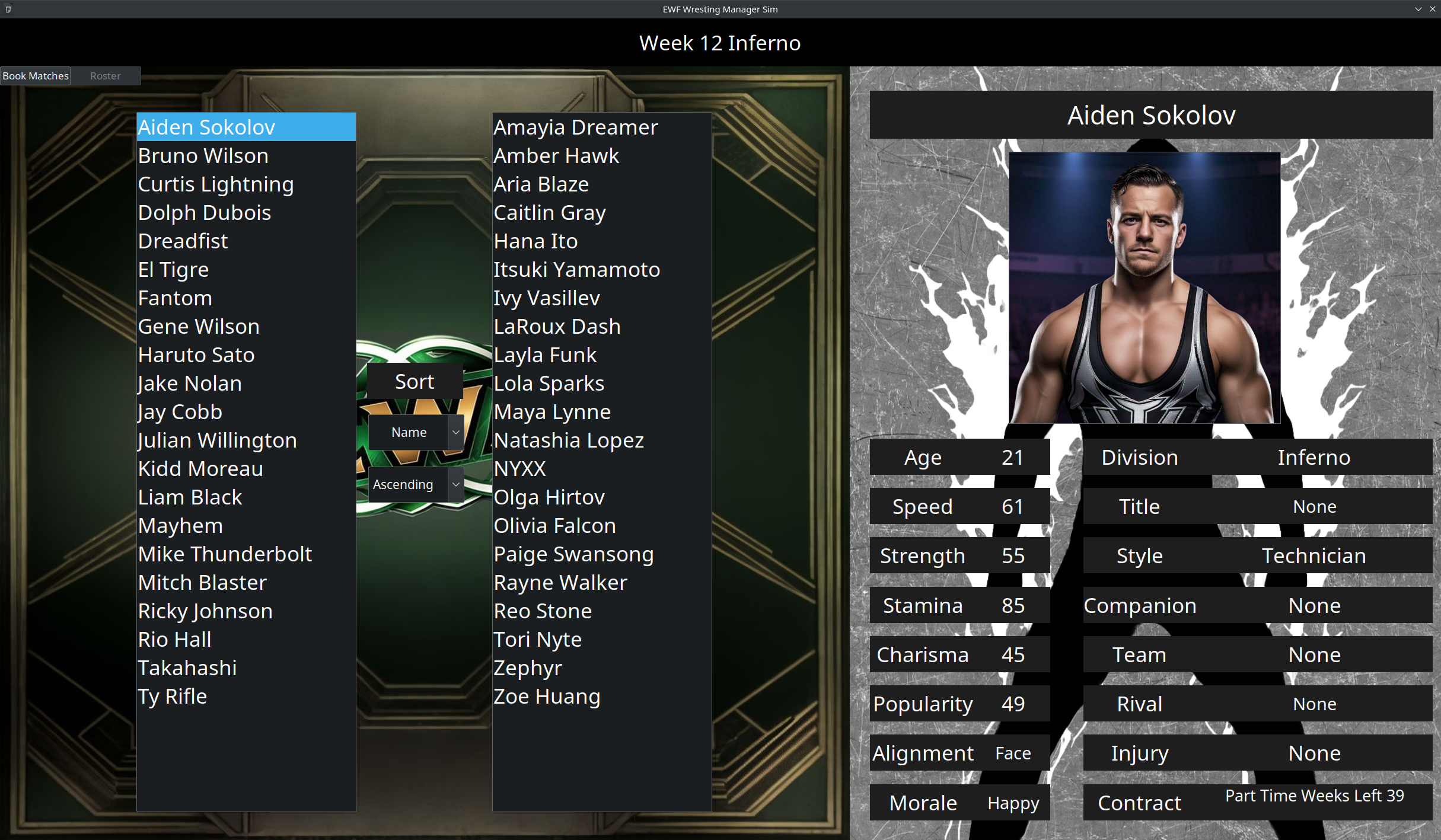
Task: Switch to the Roster tab
Action: [x=106, y=76]
